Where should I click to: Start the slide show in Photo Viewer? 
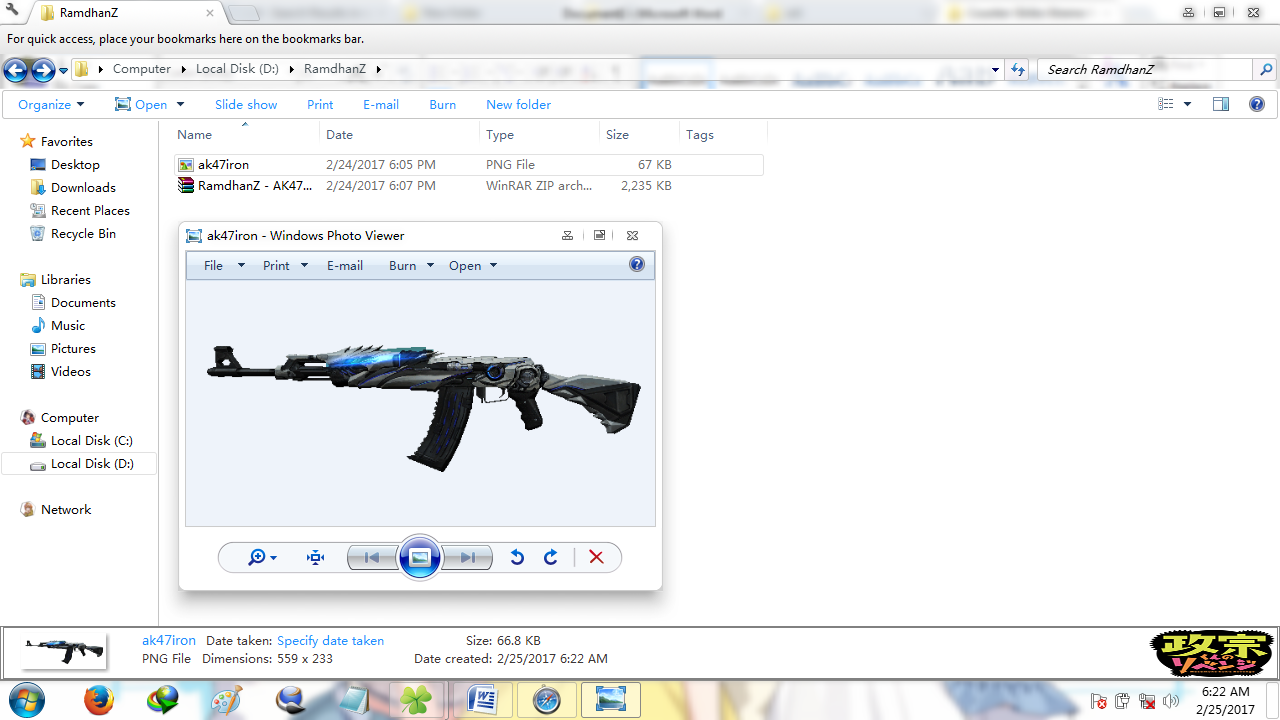[420, 557]
